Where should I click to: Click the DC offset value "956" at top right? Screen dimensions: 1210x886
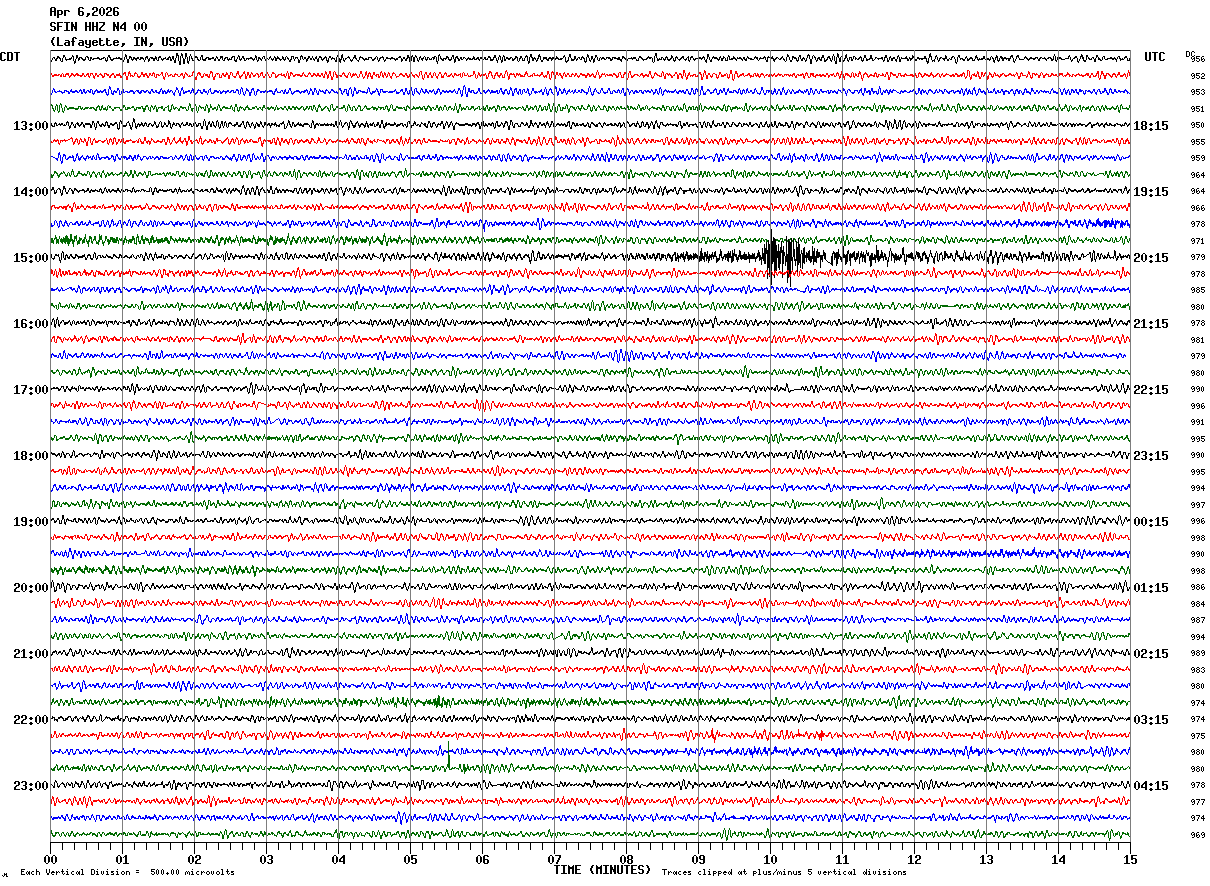coord(1197,59)
